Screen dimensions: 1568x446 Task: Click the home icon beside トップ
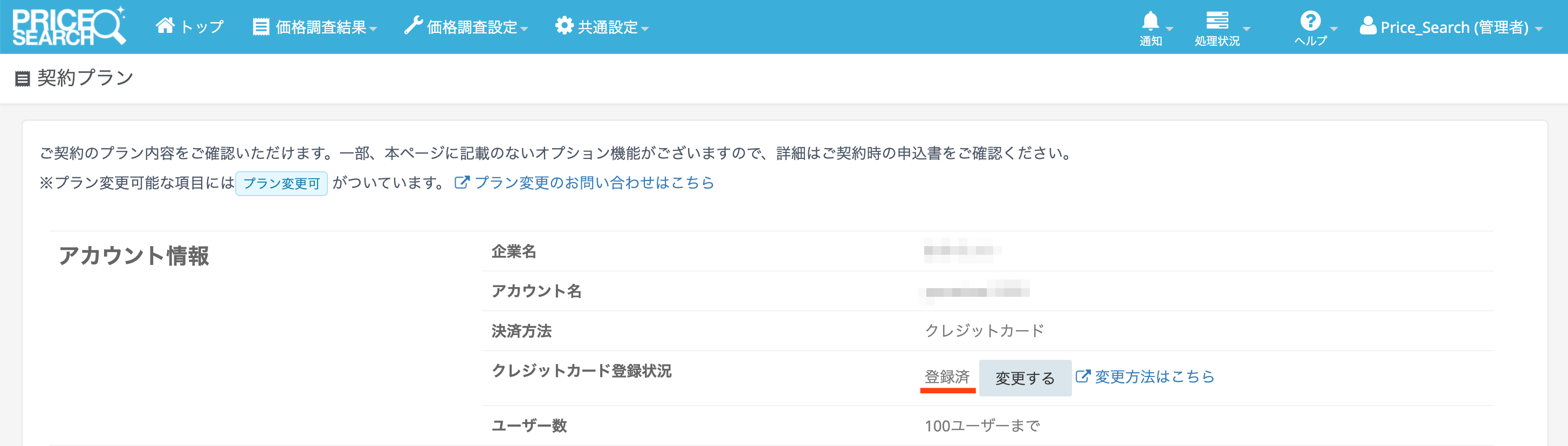(x=165, y=26)
